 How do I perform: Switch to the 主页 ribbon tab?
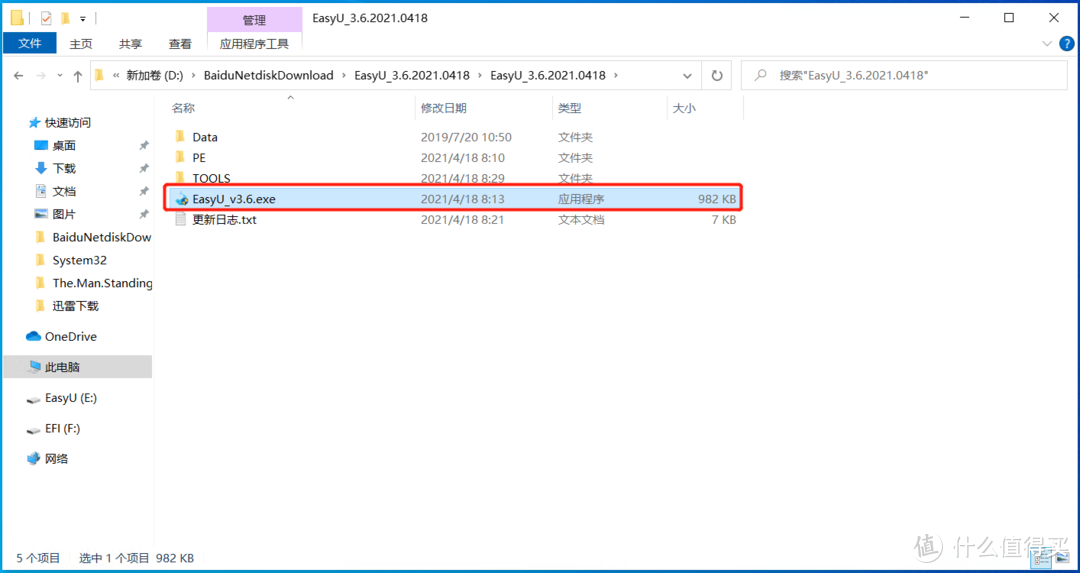[81, 43]
